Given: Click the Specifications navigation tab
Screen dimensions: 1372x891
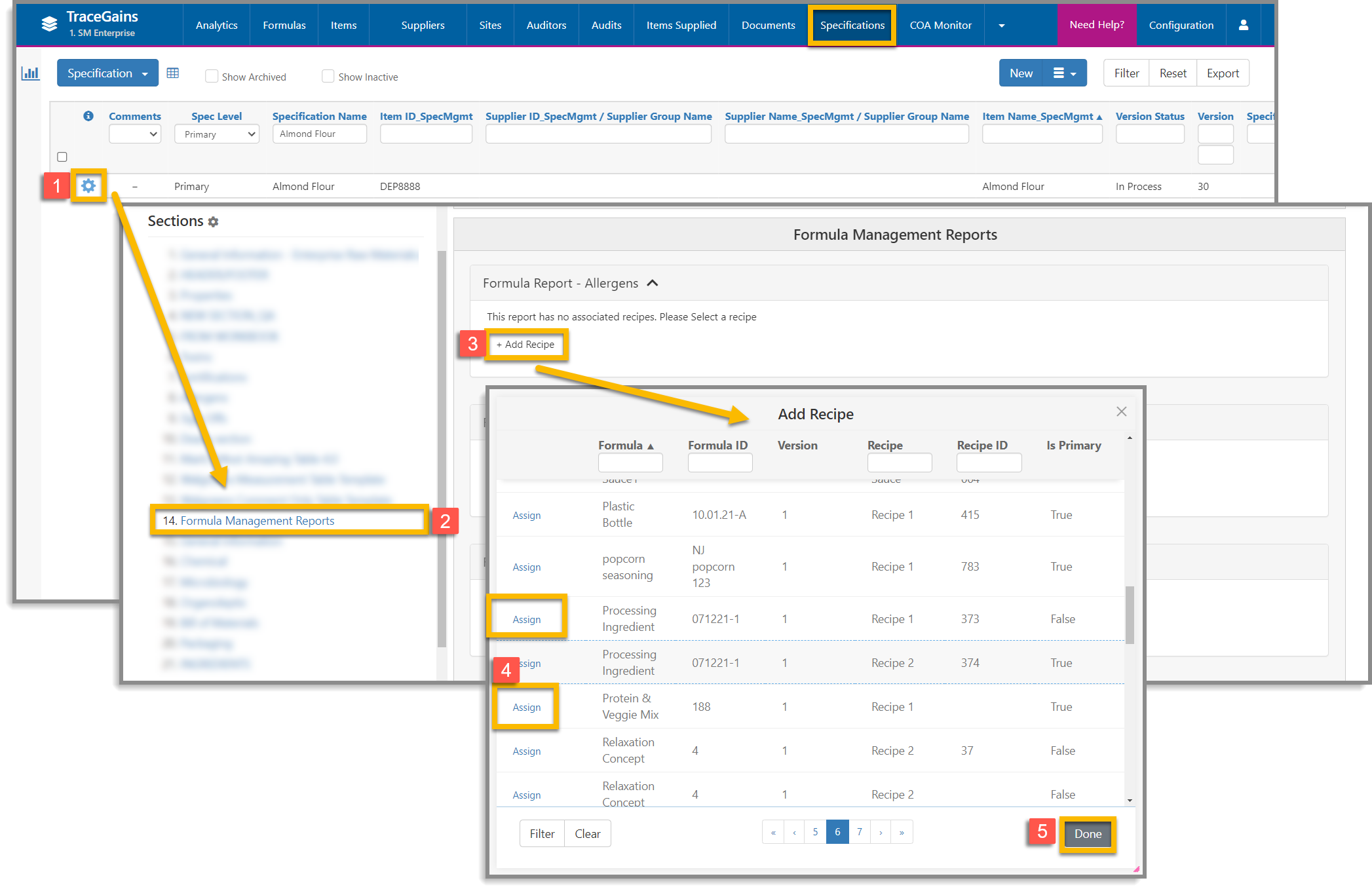Looking at the screenshot, I should pyautogui.click(x=851, y=25).
